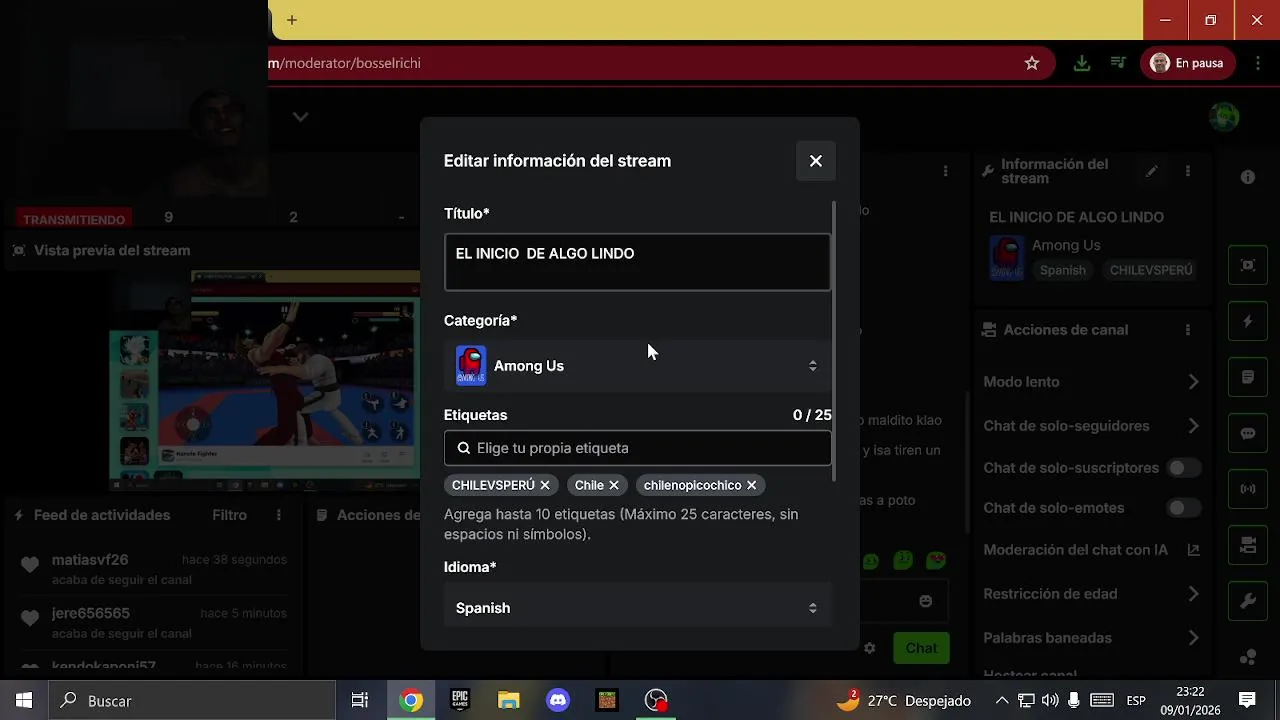
Task: Click the Among Us category thumbnail in dialog
Action: (471, 366)
